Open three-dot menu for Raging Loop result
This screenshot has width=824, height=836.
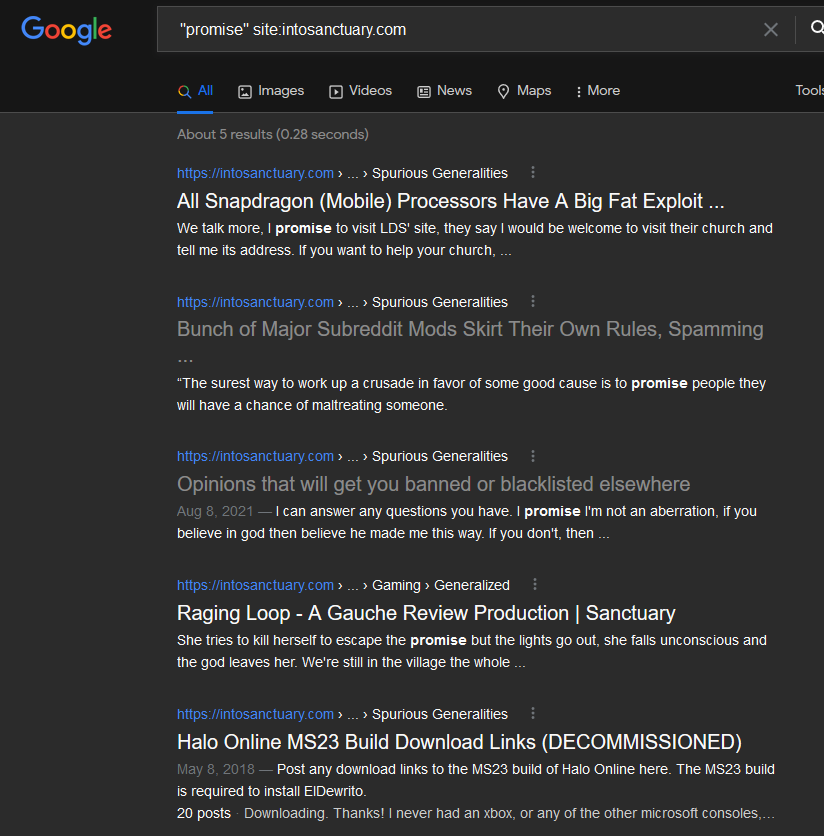click(x=535, y=584)
